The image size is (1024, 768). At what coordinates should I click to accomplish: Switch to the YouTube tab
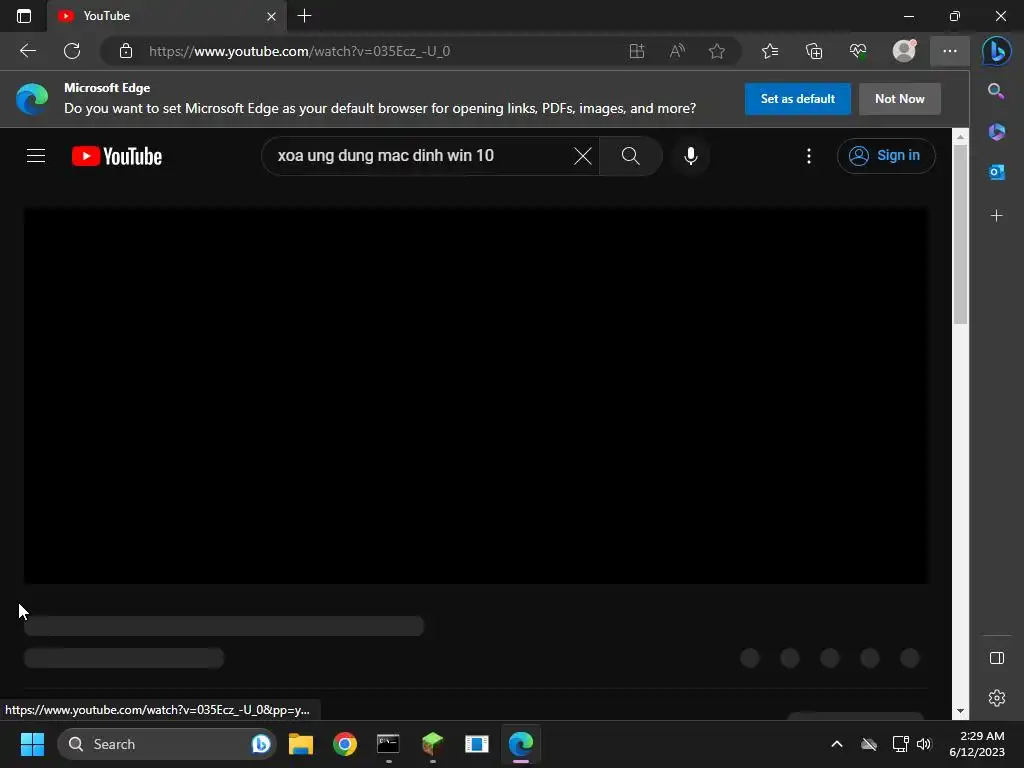tap(167, 16)
